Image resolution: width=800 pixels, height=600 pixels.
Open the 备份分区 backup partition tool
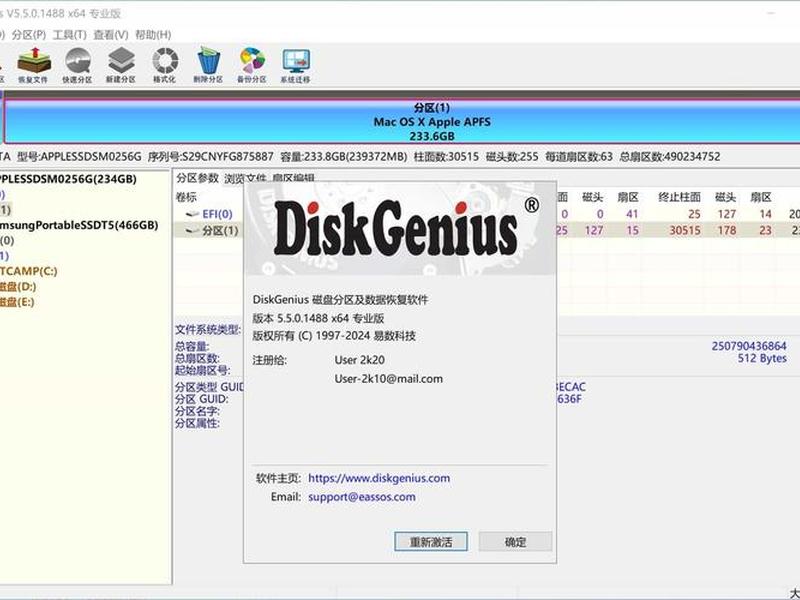pos(252,65)
